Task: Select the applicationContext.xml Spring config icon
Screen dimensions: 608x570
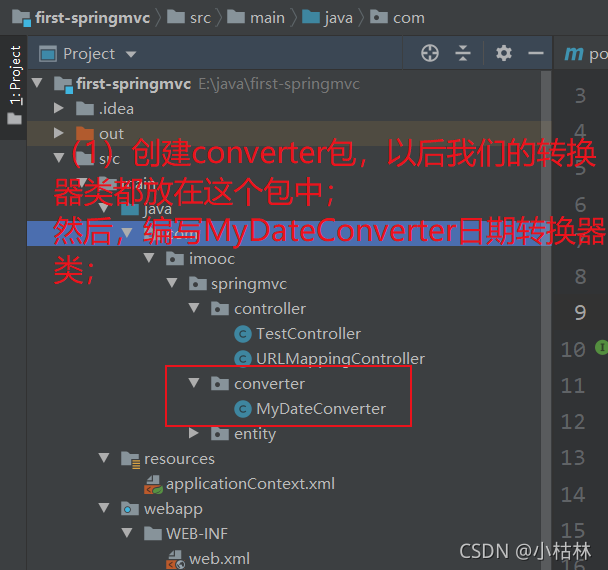Action: coord(153,484)
